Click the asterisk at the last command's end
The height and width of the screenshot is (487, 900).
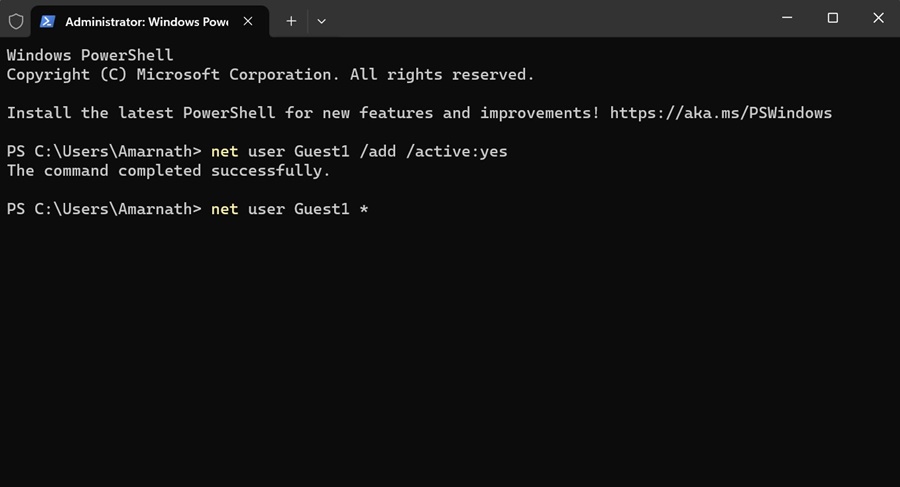pos(364,210)
